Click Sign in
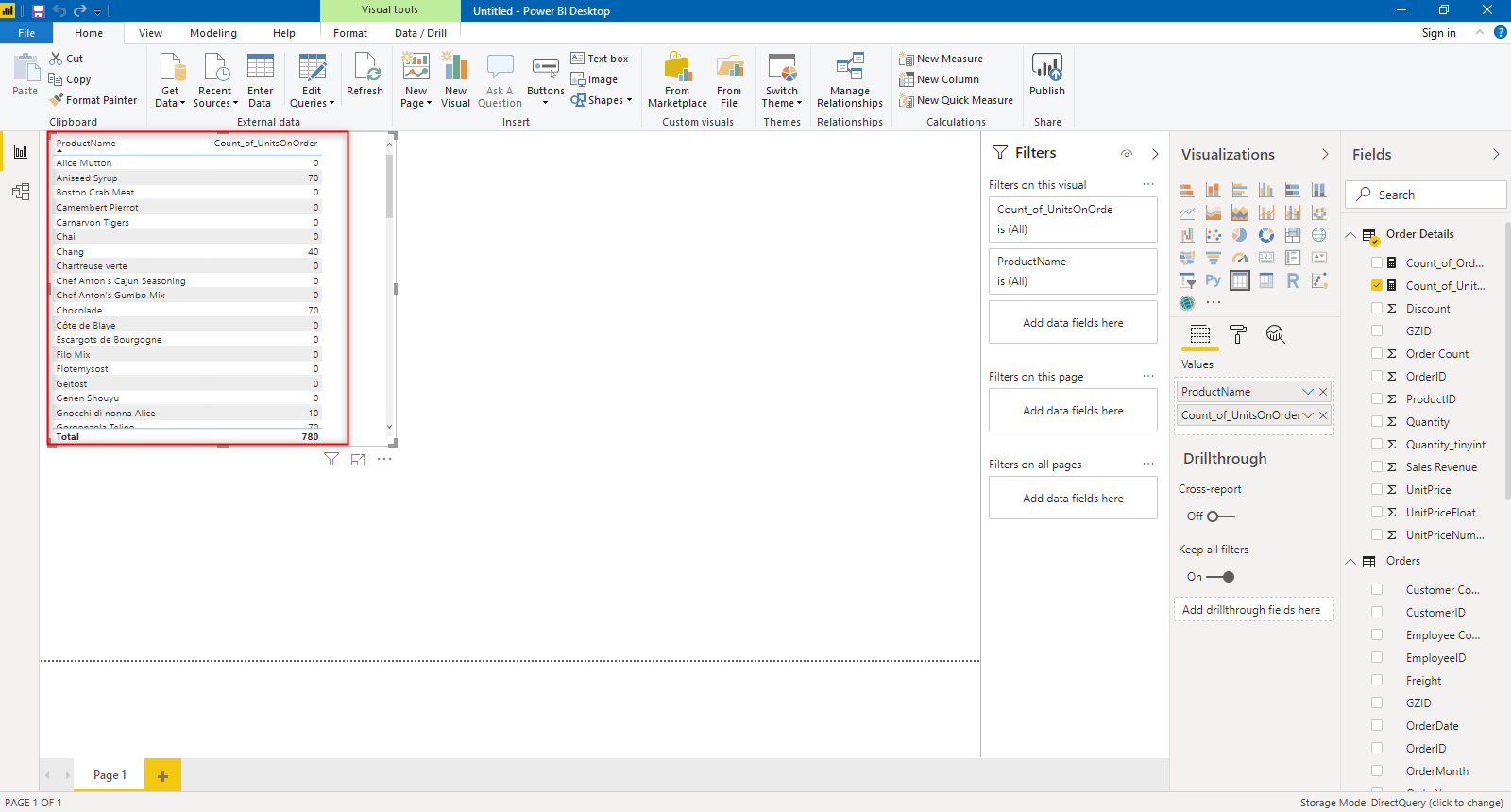This screenshot has width=1511, height=812. pos(1438,33)
